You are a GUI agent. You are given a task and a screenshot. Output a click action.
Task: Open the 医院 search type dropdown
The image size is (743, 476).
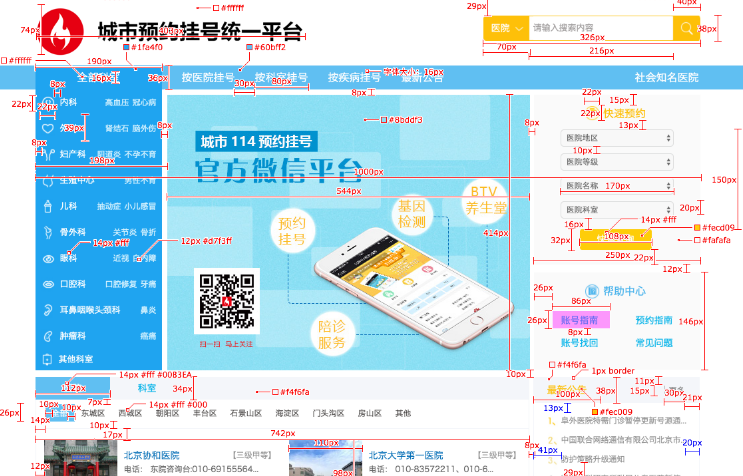click(x=506, y=28)
